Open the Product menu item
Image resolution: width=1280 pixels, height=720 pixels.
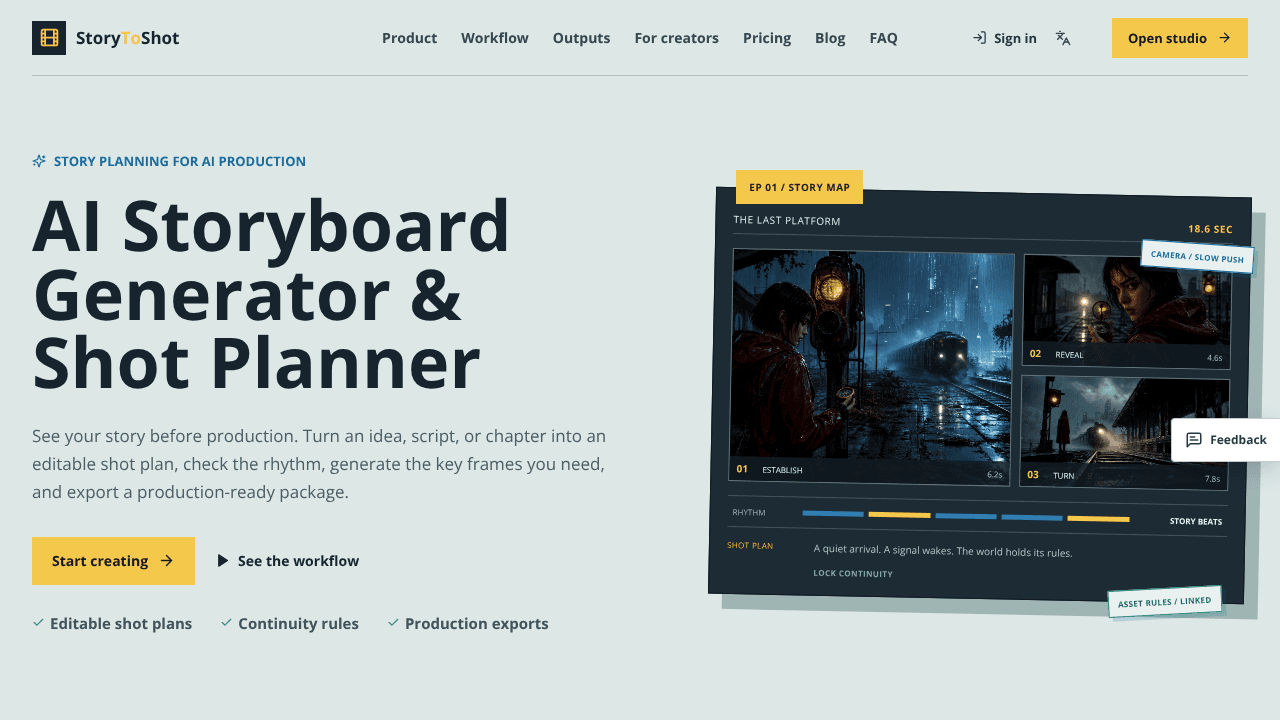409,38
